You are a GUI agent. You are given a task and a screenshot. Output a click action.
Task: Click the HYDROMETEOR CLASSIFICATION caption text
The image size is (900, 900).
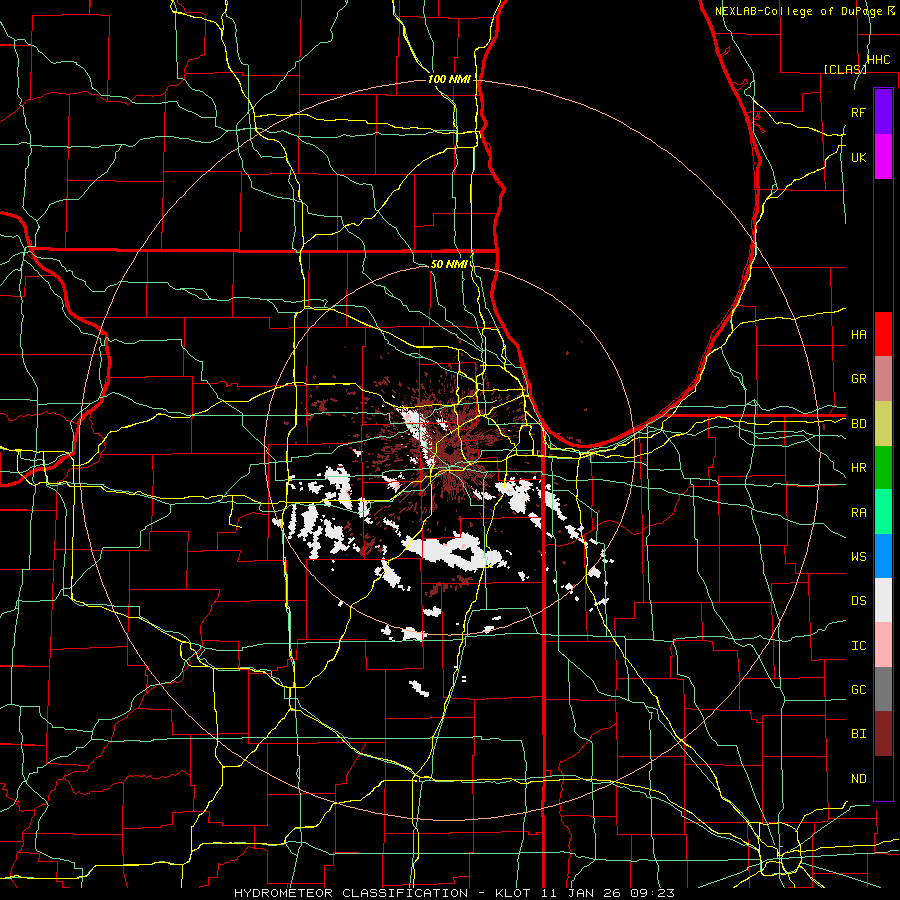(x=351, y=893)
